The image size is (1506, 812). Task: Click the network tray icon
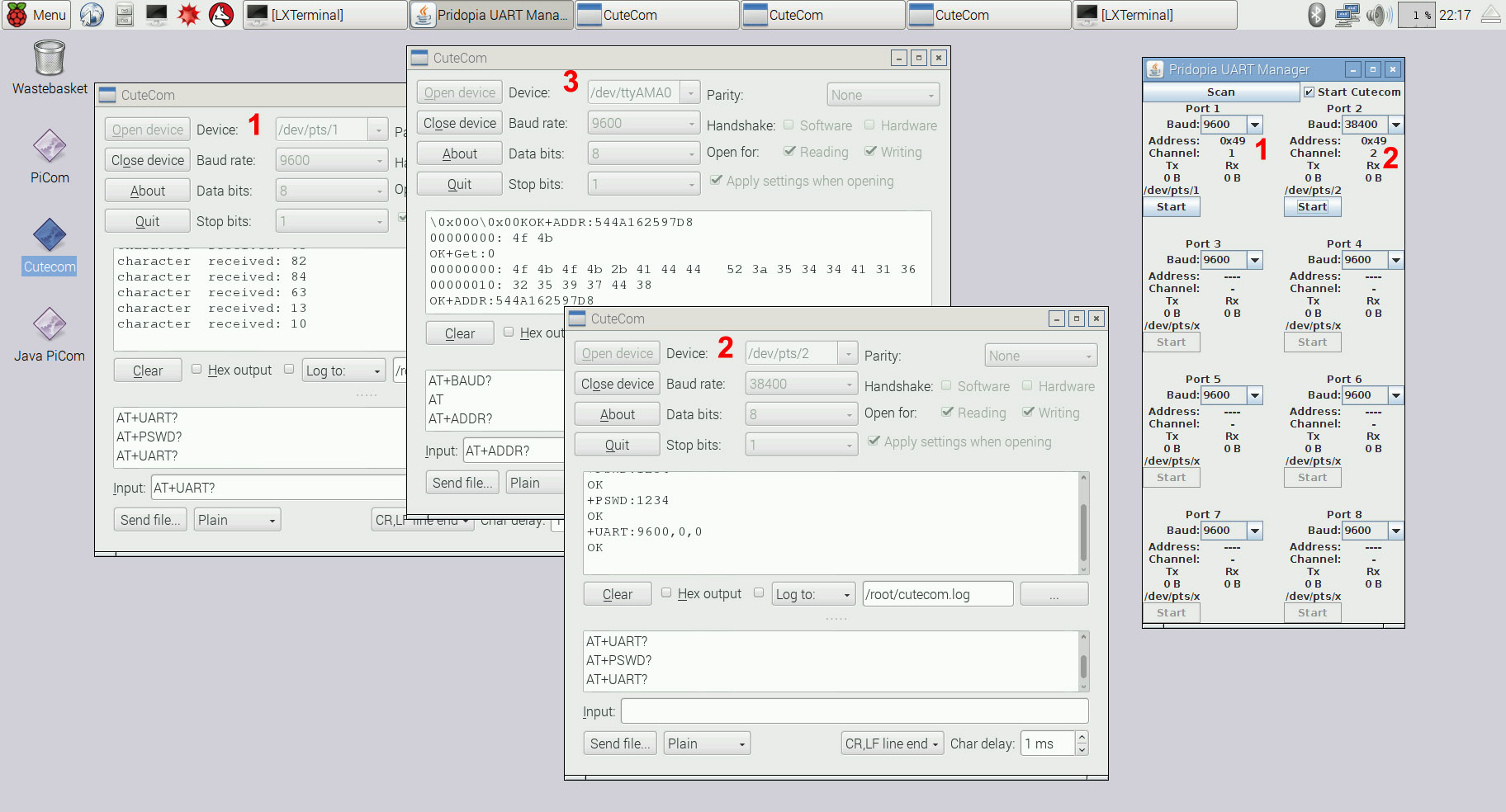(1347, 15)
